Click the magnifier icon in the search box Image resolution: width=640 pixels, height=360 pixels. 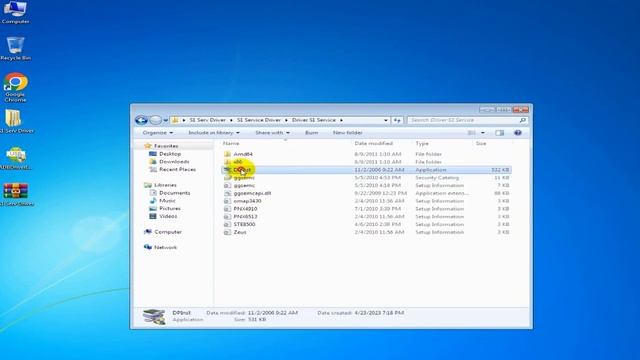coord(522,120)
